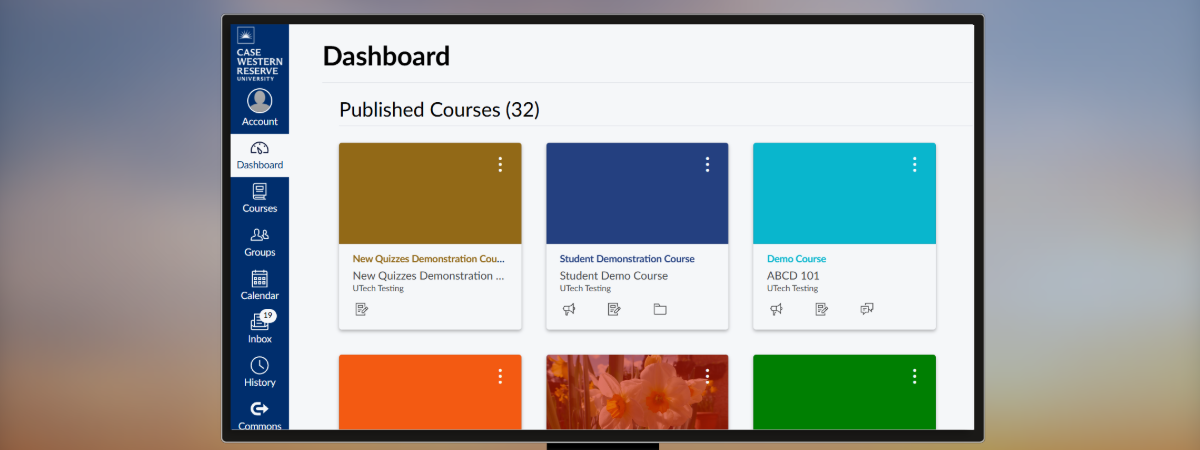1200x450 pixels.
Task: Open the New Quizzes Demonstration Cou... title link
Action: point(429,259)
